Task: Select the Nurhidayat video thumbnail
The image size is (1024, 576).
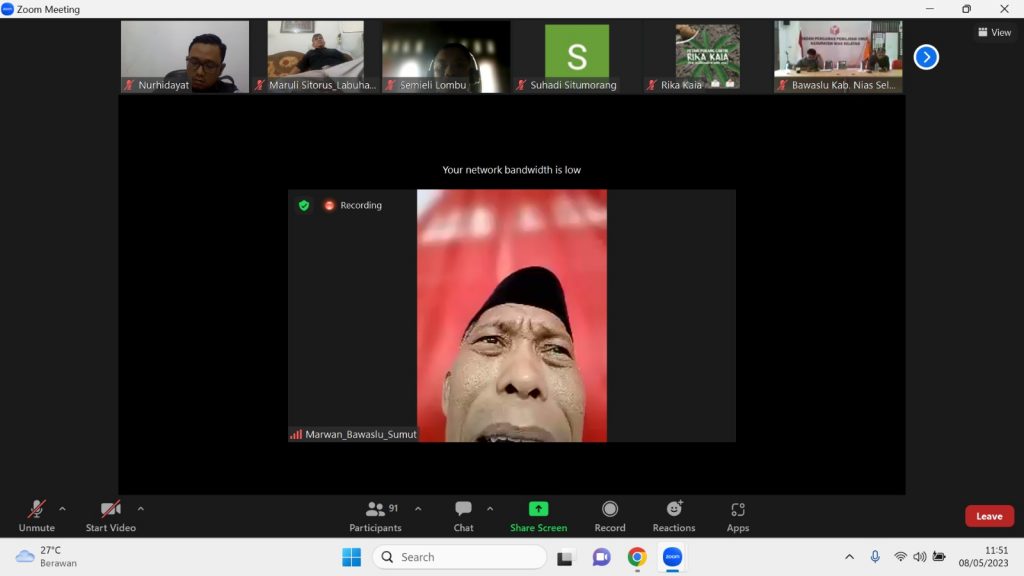Action: (x=185, y=57)
